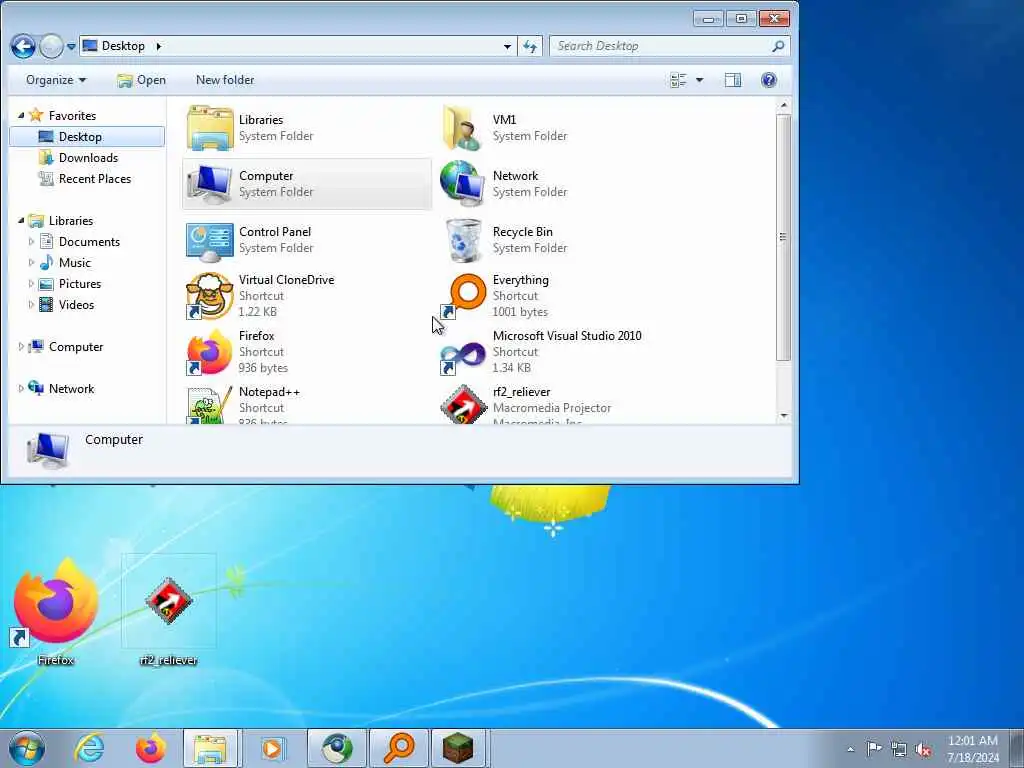
Task: Expand the Pictures library node
Action: [31, 283]
